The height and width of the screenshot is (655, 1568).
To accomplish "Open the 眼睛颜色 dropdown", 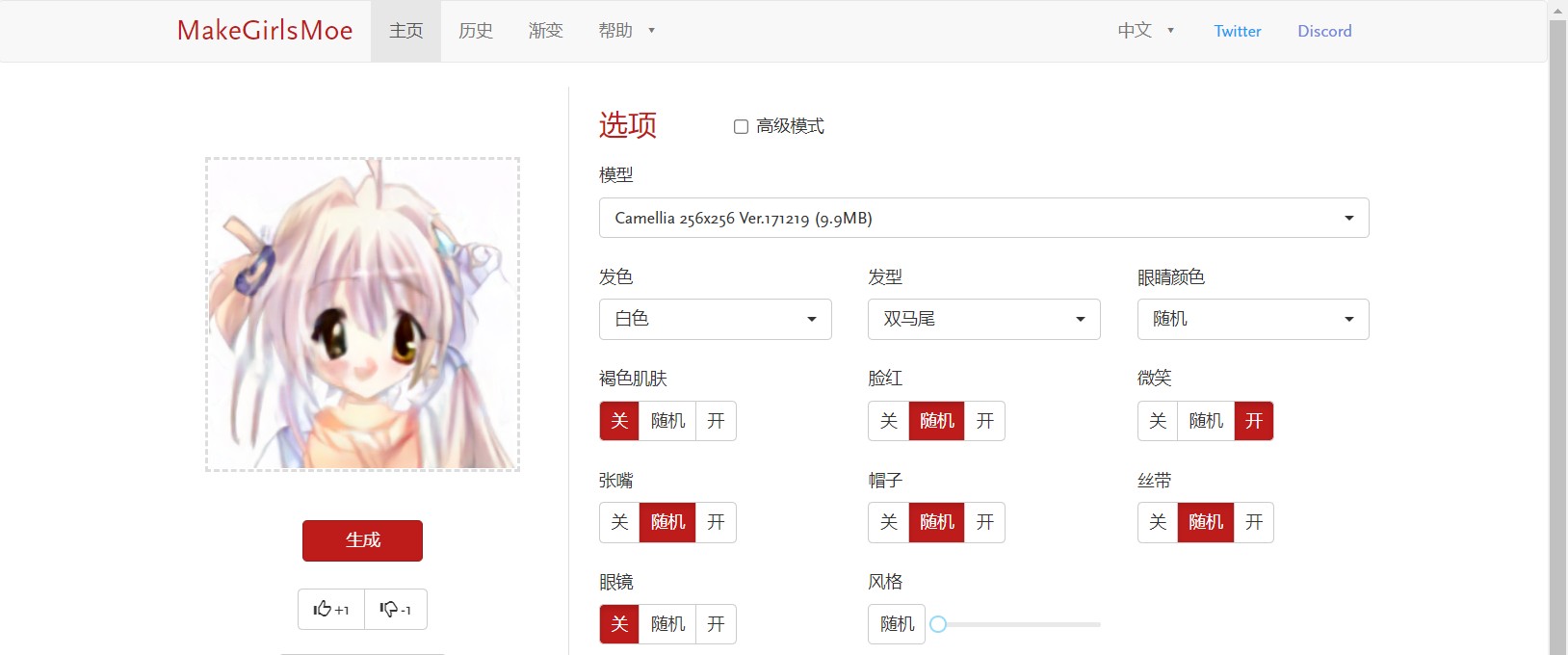I will [x=1253, y=319].
